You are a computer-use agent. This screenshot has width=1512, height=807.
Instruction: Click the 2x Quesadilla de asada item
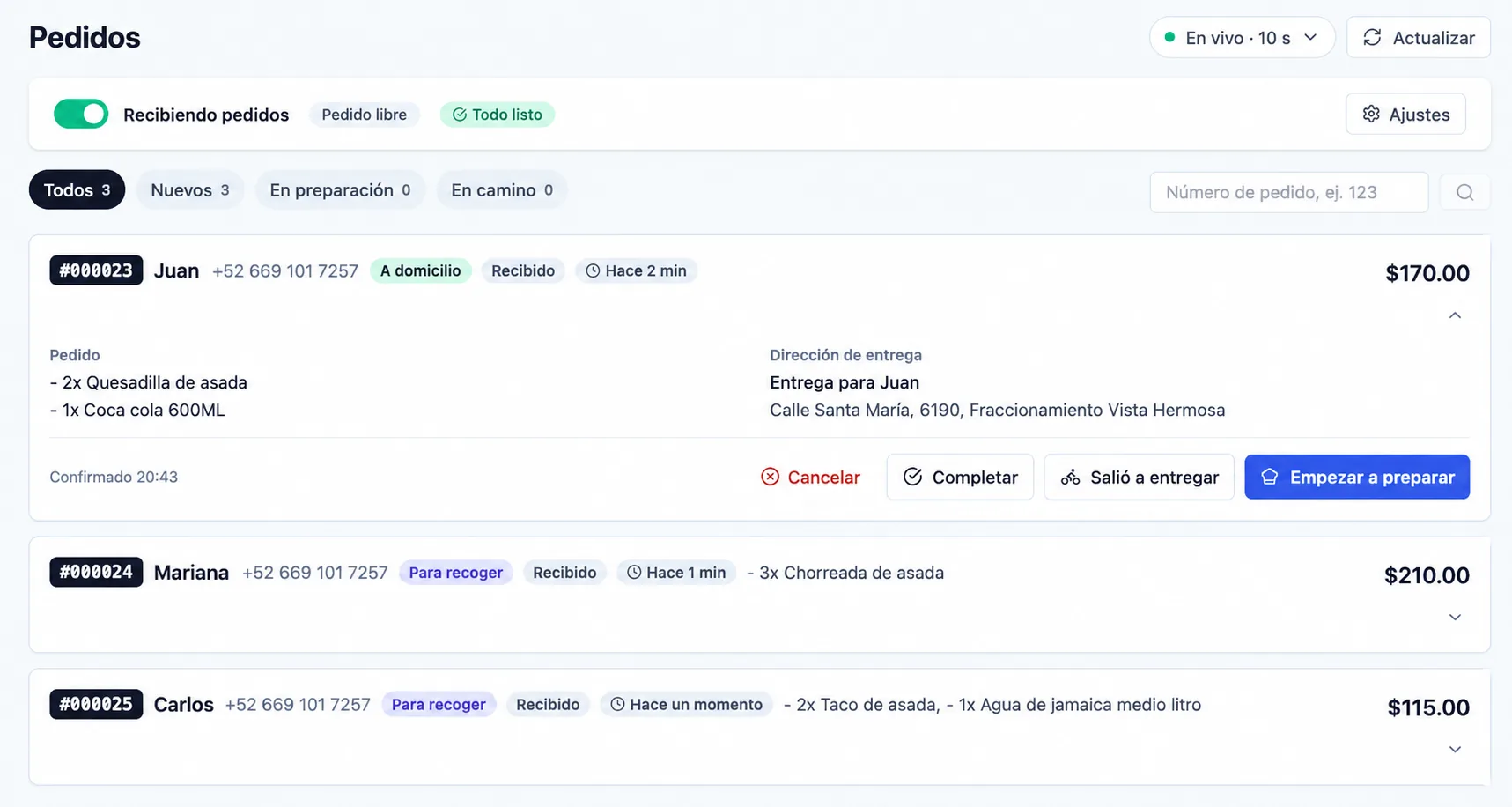point(149,382)
